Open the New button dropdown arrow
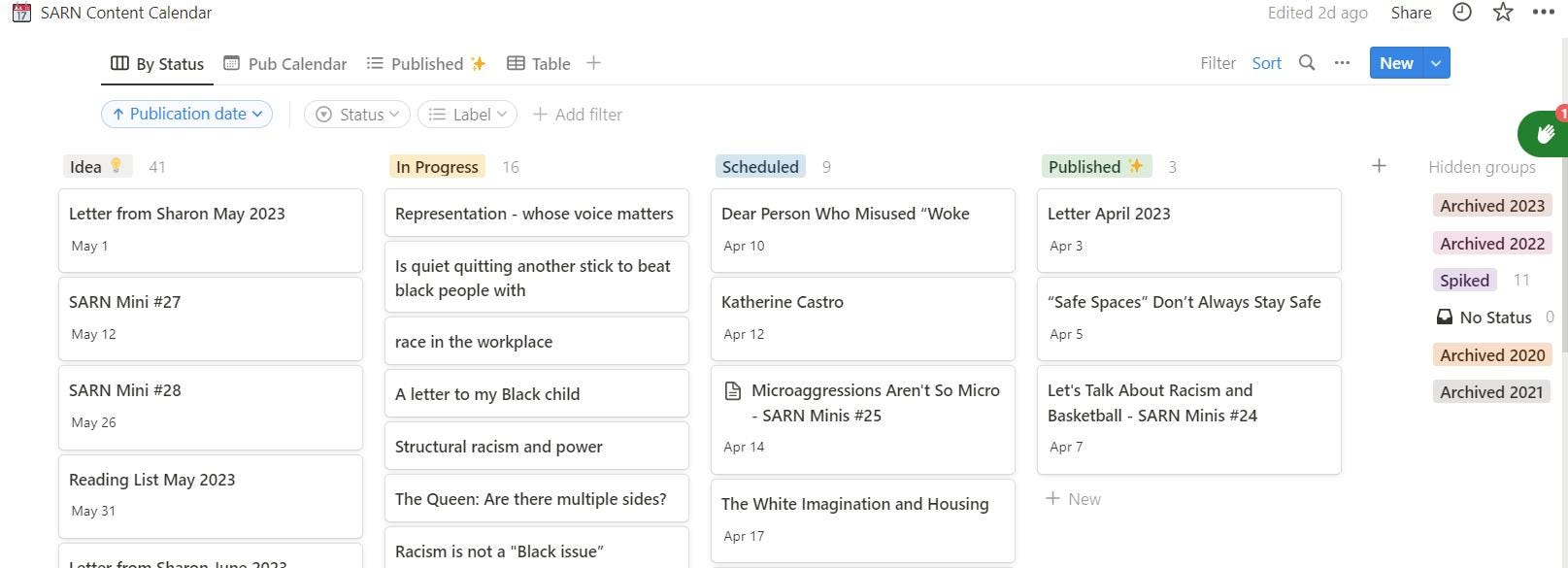The height and width of the screenshot is (568, 1568). pos(1436,63)
